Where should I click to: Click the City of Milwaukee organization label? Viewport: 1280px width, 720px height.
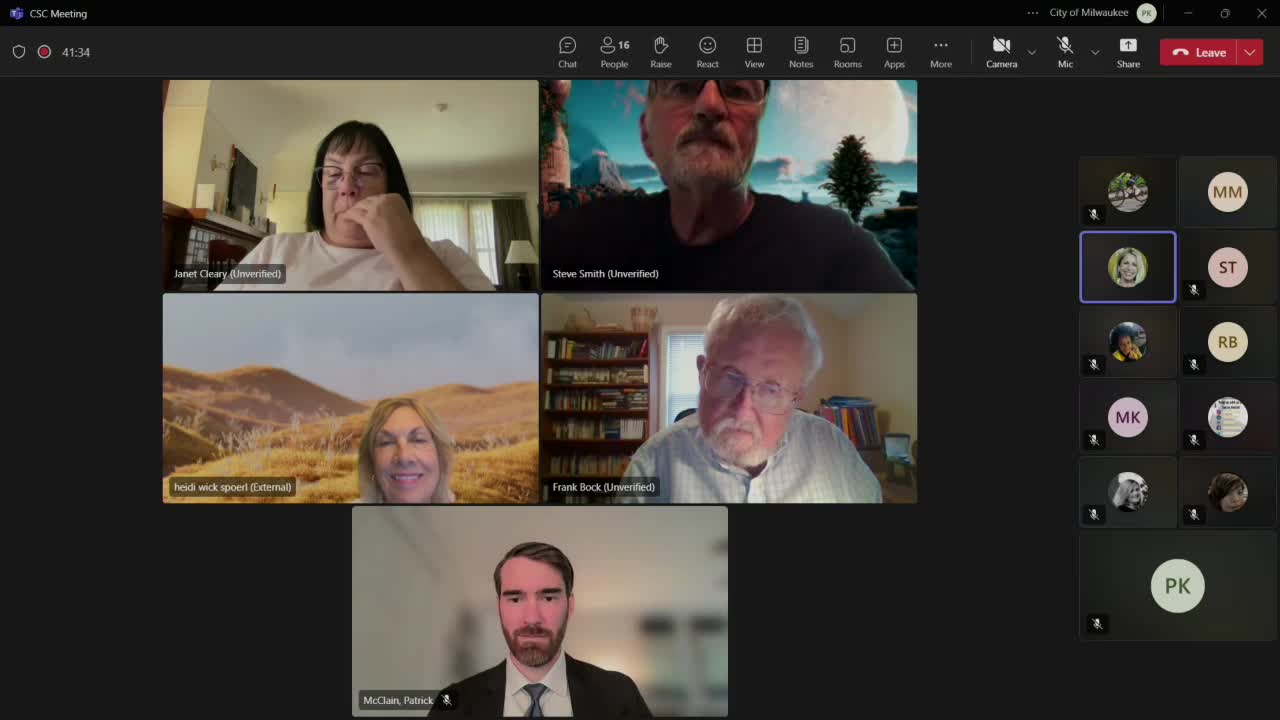pos(1089,13)
